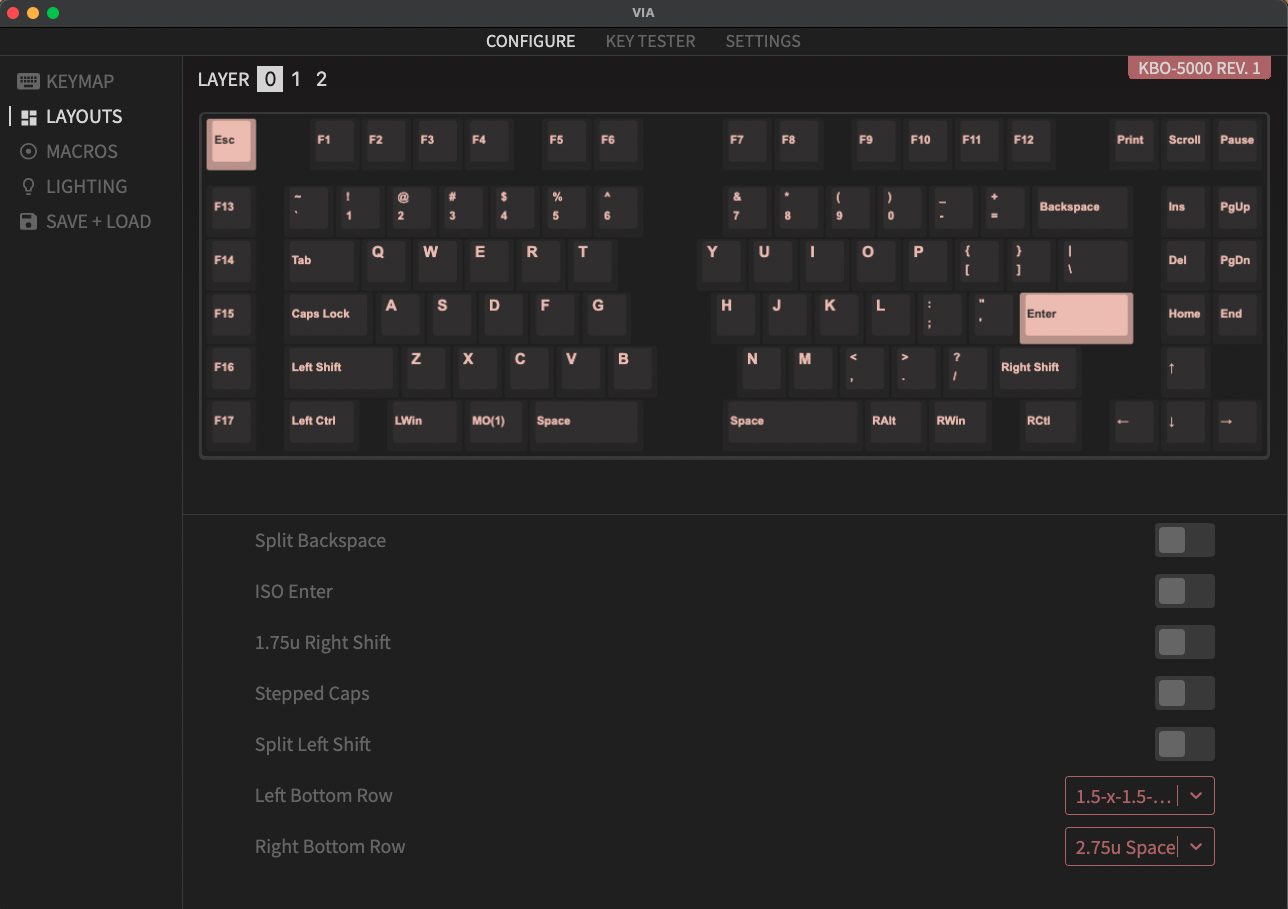Select the tilde/backtick key
The height and width of the screenshot is (909, 1288).
pos(308,211)
